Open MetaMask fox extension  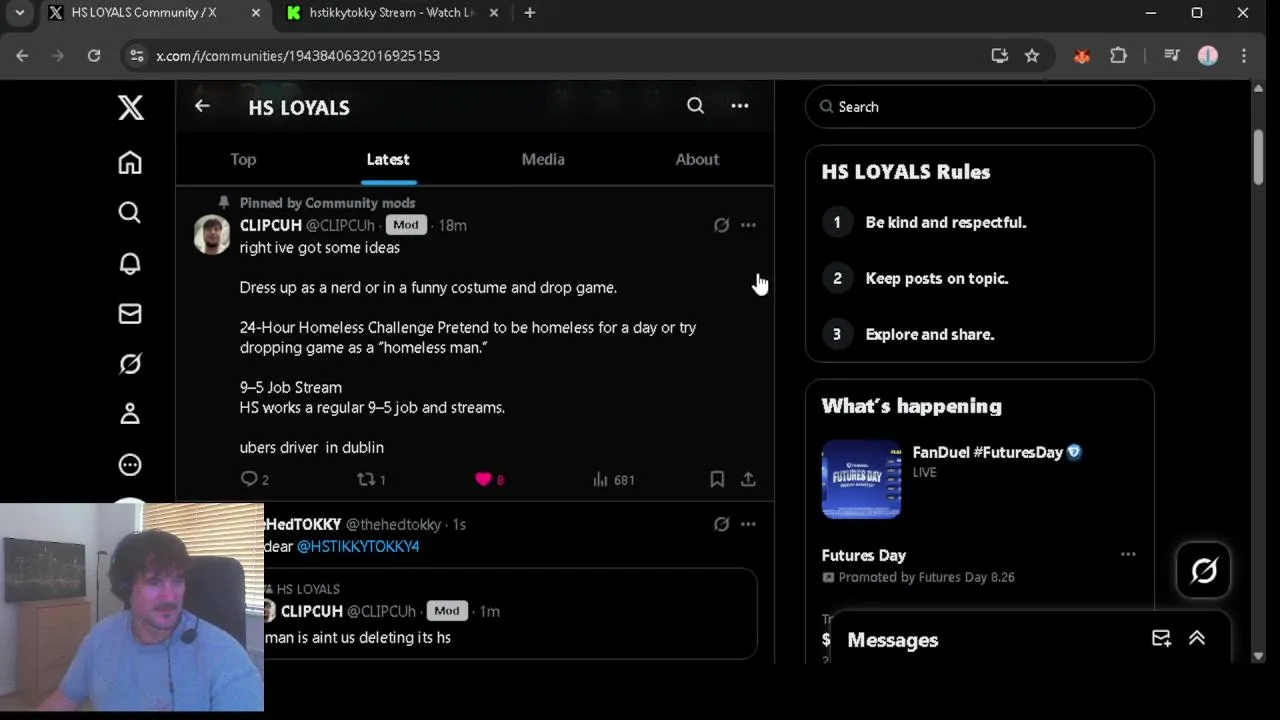[1082, 56]
